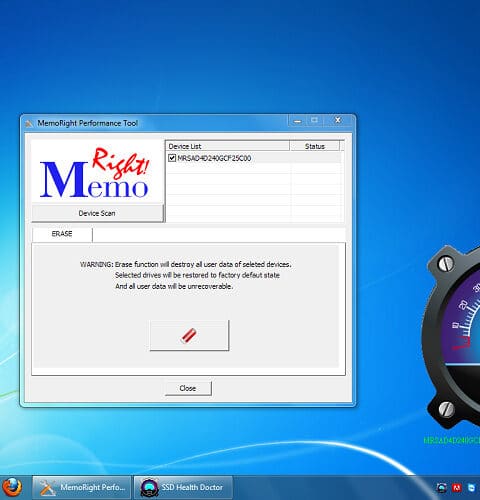Click the Device List column header
The height and width of the screenshot is (500, 480).
(x=228, y=146)
